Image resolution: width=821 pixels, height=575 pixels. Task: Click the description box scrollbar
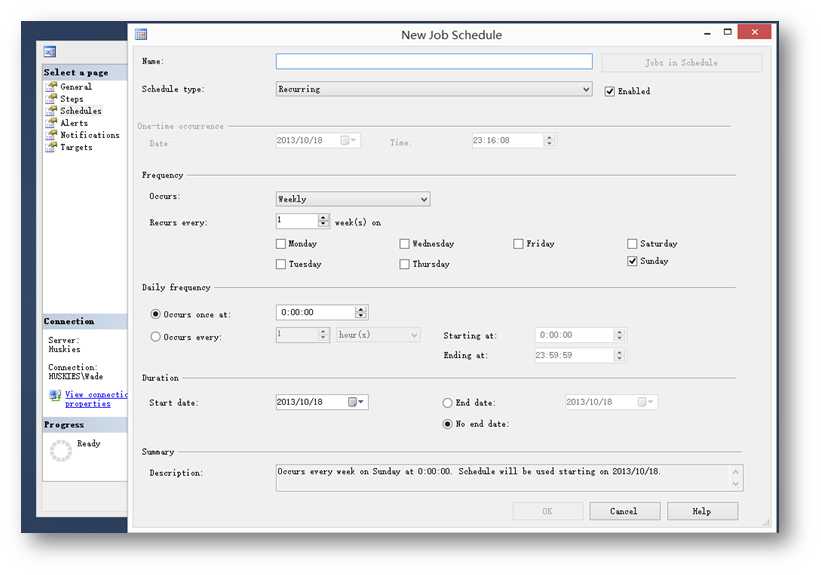pos(736,478)
